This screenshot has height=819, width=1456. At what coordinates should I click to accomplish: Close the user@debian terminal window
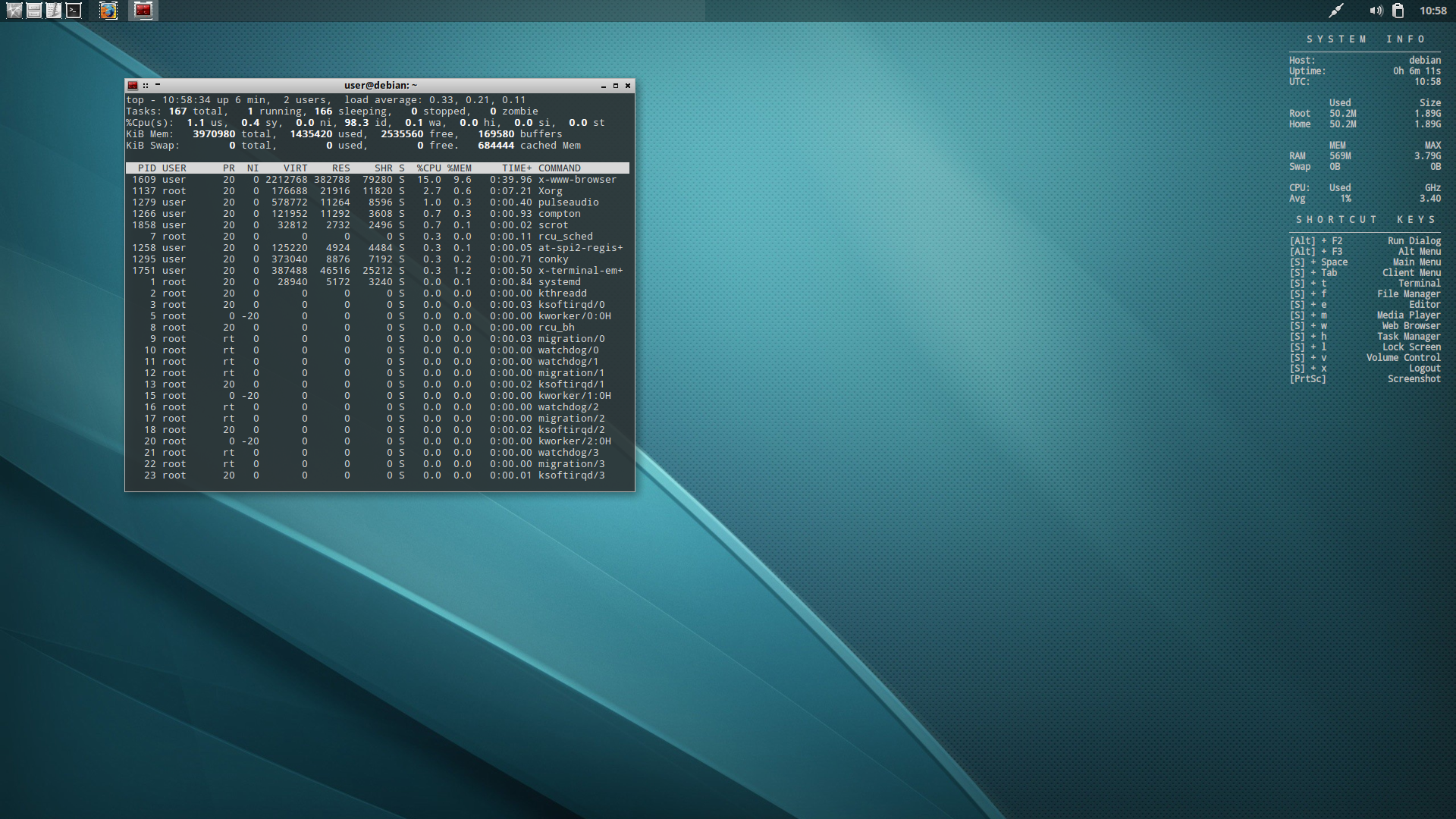point(628,86)
